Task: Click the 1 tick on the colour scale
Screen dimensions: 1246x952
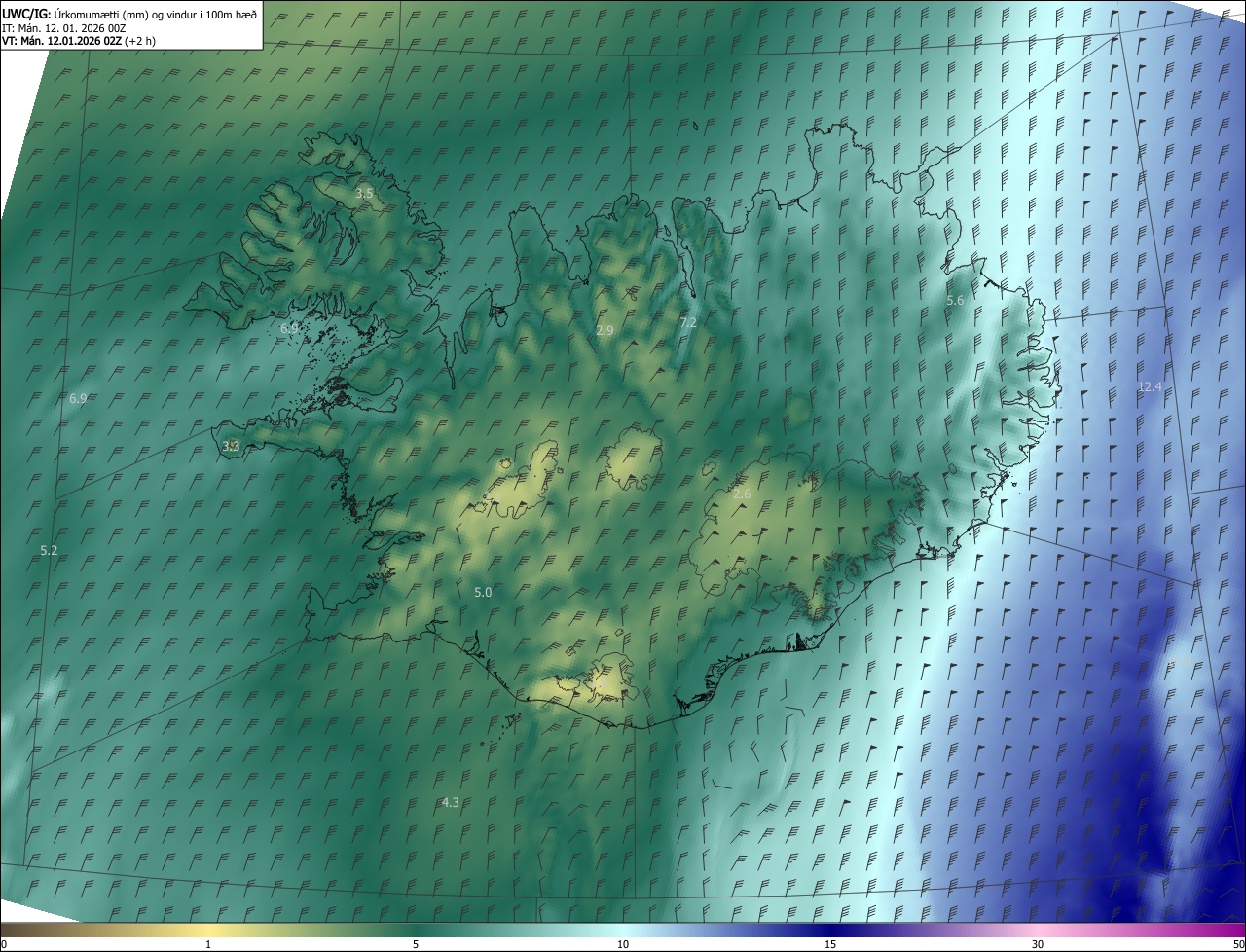Action: (208, 945)
